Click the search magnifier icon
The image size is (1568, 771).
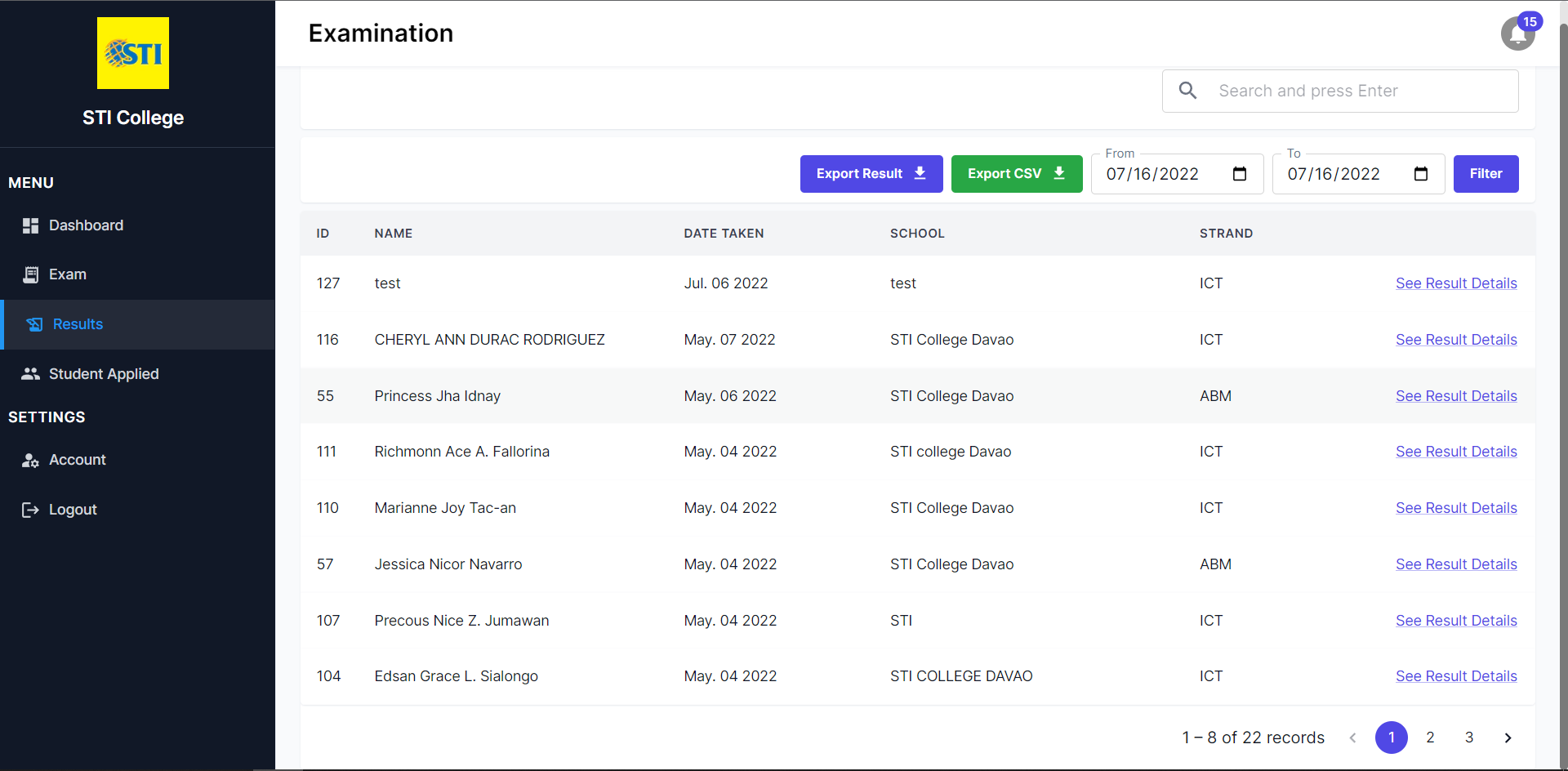1188,91
